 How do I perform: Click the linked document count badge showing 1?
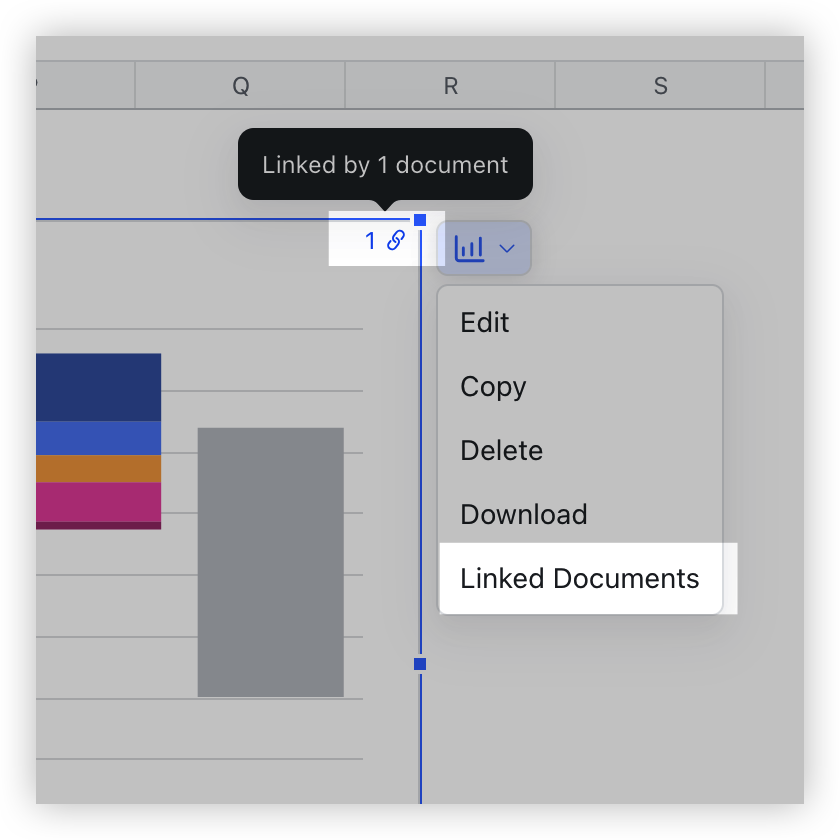(371, 241)
